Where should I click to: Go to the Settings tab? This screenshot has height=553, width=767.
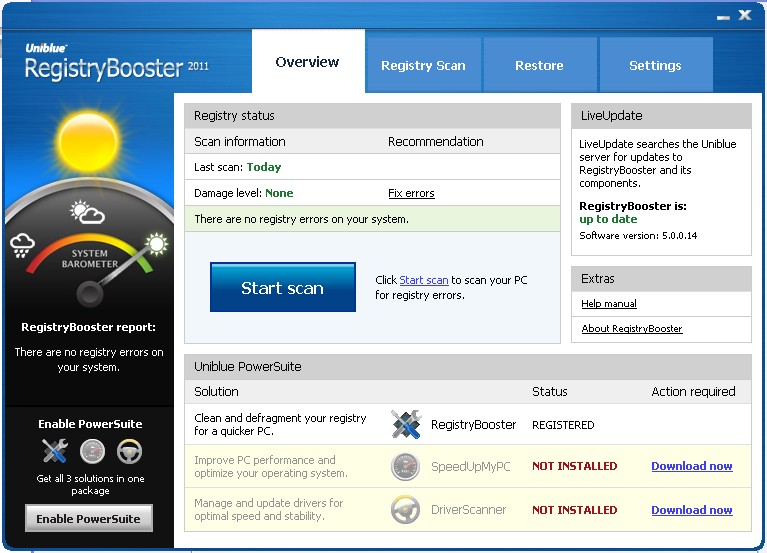pos(655,65)
